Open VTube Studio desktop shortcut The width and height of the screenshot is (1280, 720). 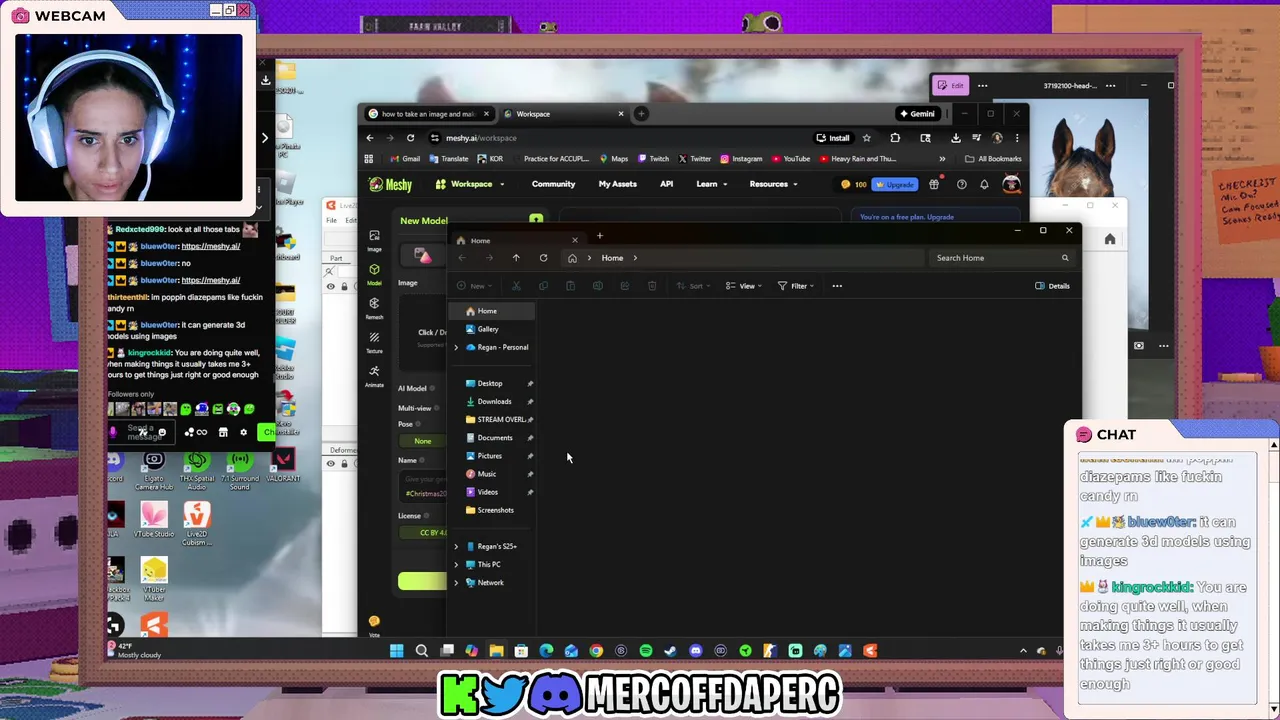click(x=154, y=519)
